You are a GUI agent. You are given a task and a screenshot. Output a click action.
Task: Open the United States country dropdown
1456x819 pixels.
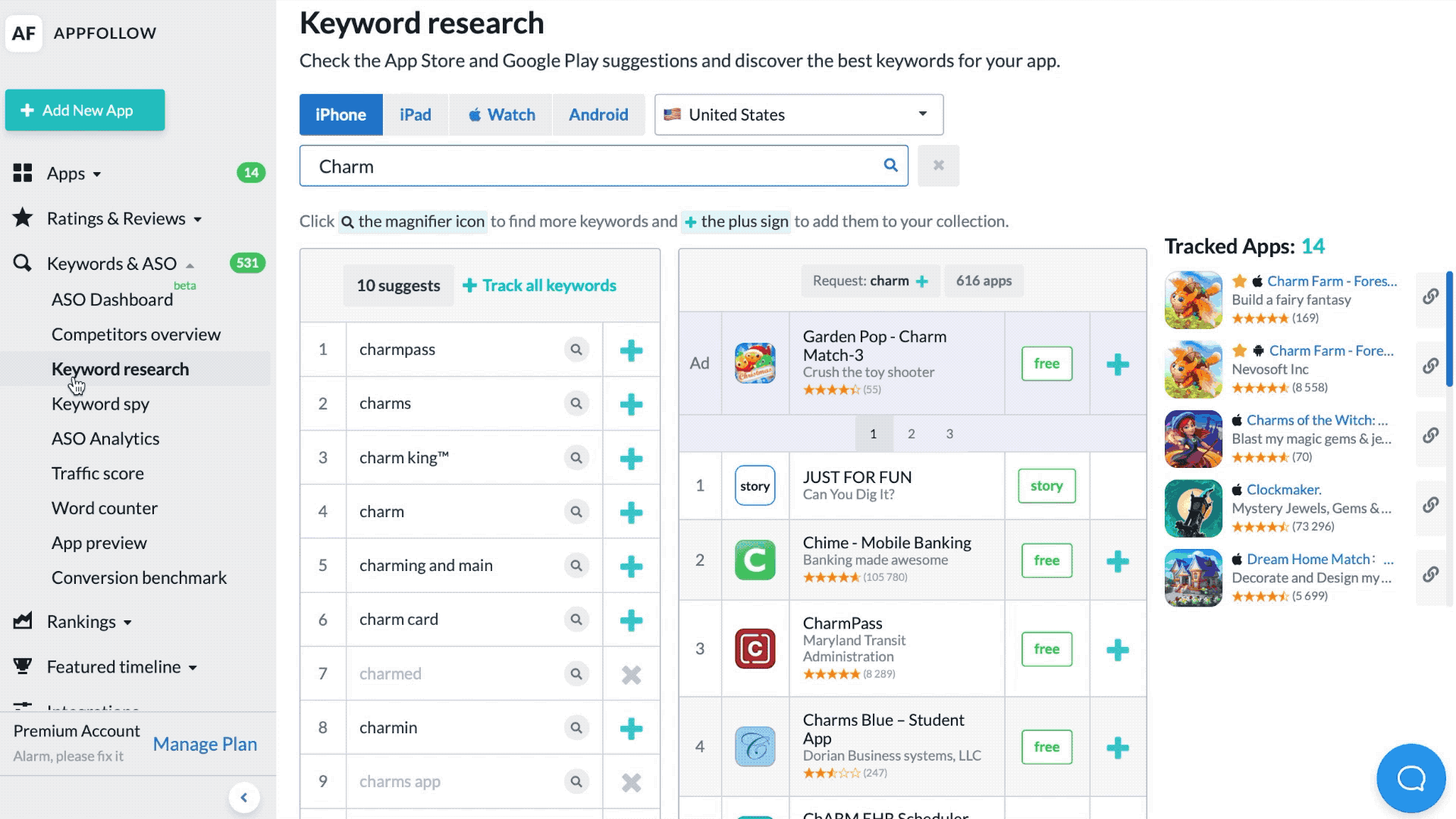coord(799,115)
